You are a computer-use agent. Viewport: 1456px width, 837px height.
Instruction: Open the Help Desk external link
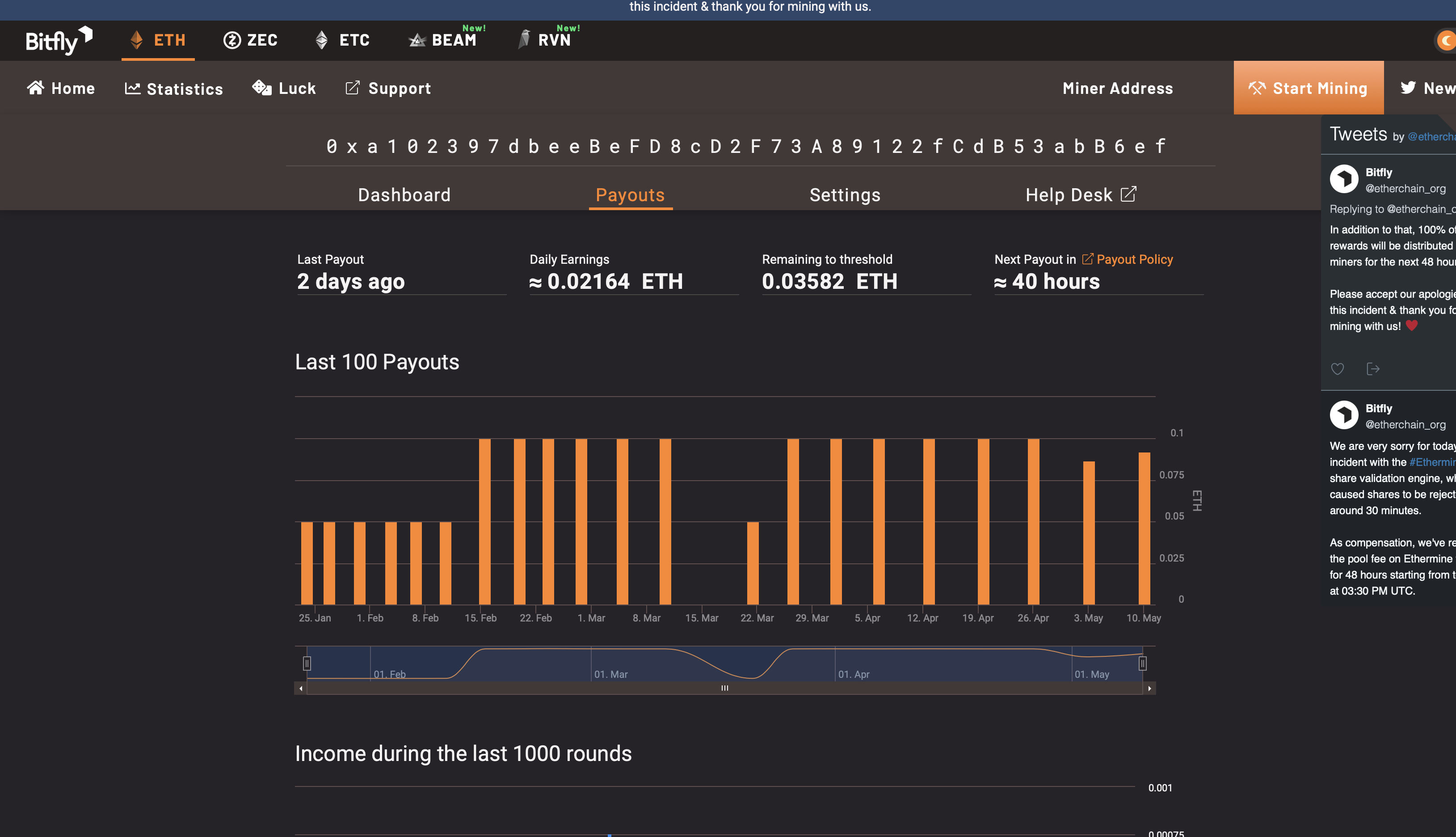(x=1081, y=195)
